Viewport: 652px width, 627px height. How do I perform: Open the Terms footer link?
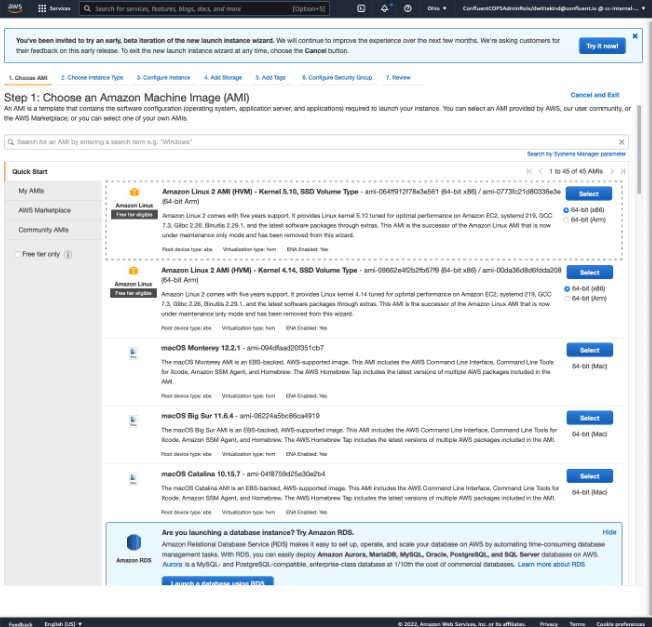tap(577, 624)
